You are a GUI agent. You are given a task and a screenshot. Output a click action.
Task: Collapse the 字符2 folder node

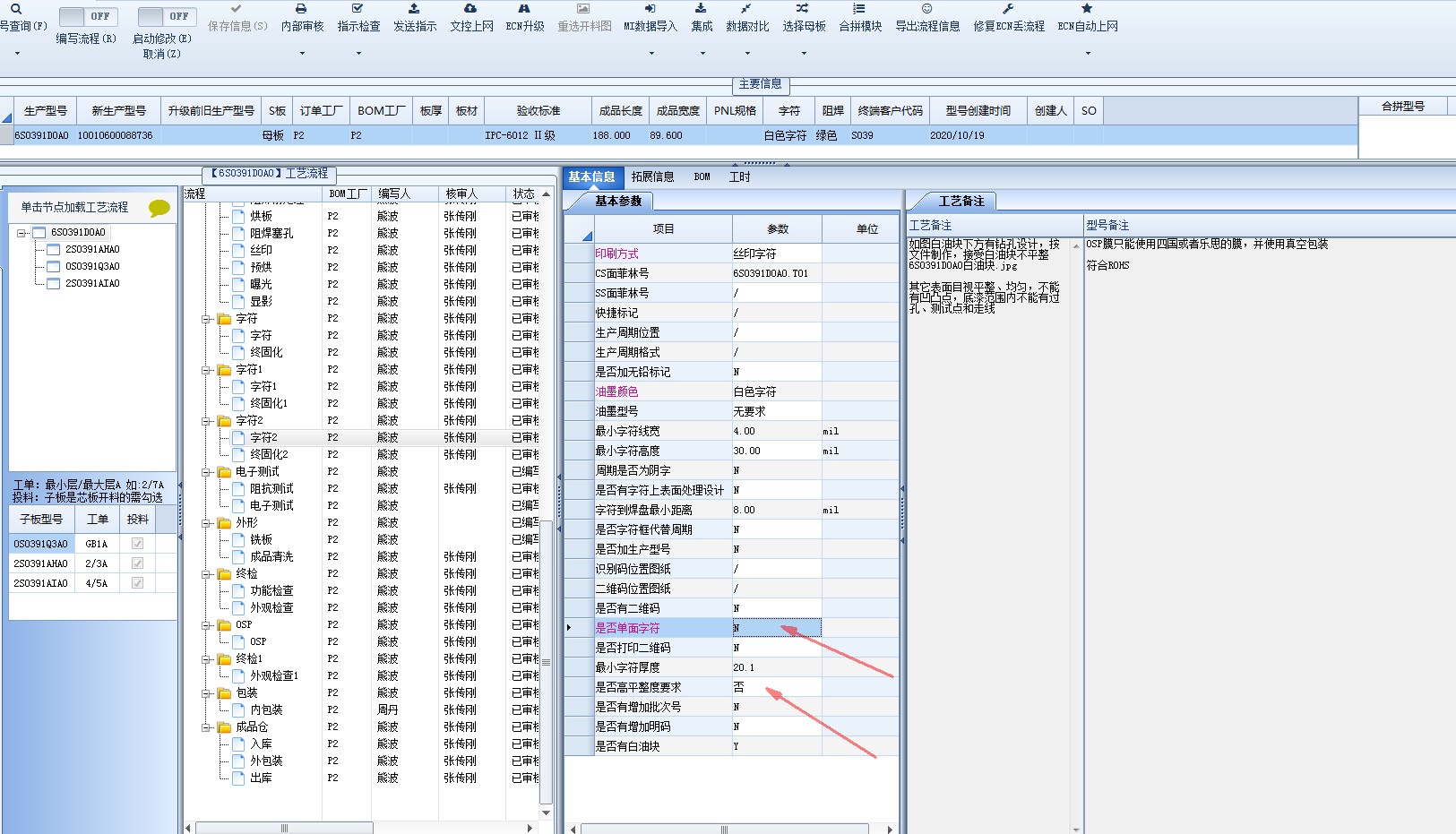pyautogui.click(x=207, y=420)
